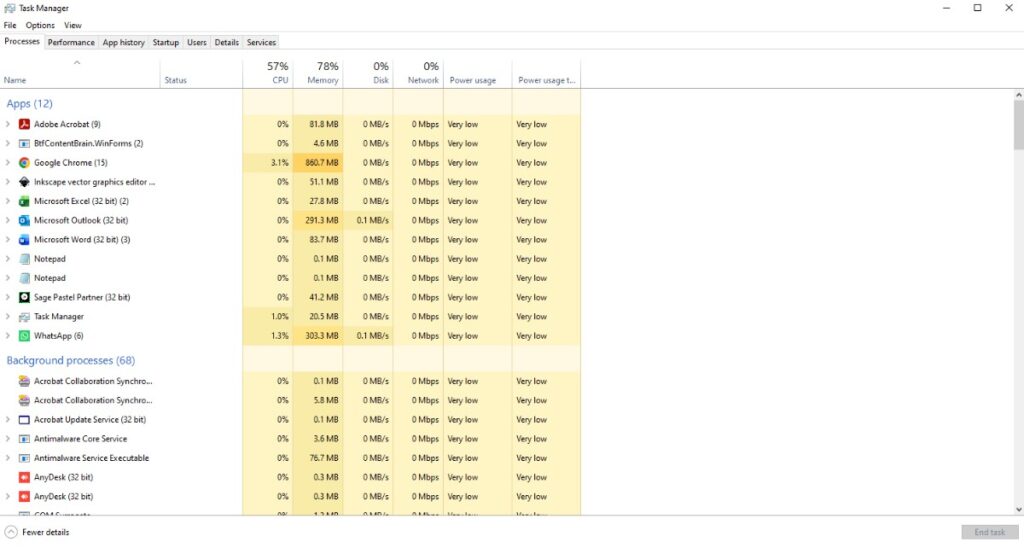Sort by the Disk column header
Image resolution: width=1024 pixels, height=548 pixels.
point(368,73)
